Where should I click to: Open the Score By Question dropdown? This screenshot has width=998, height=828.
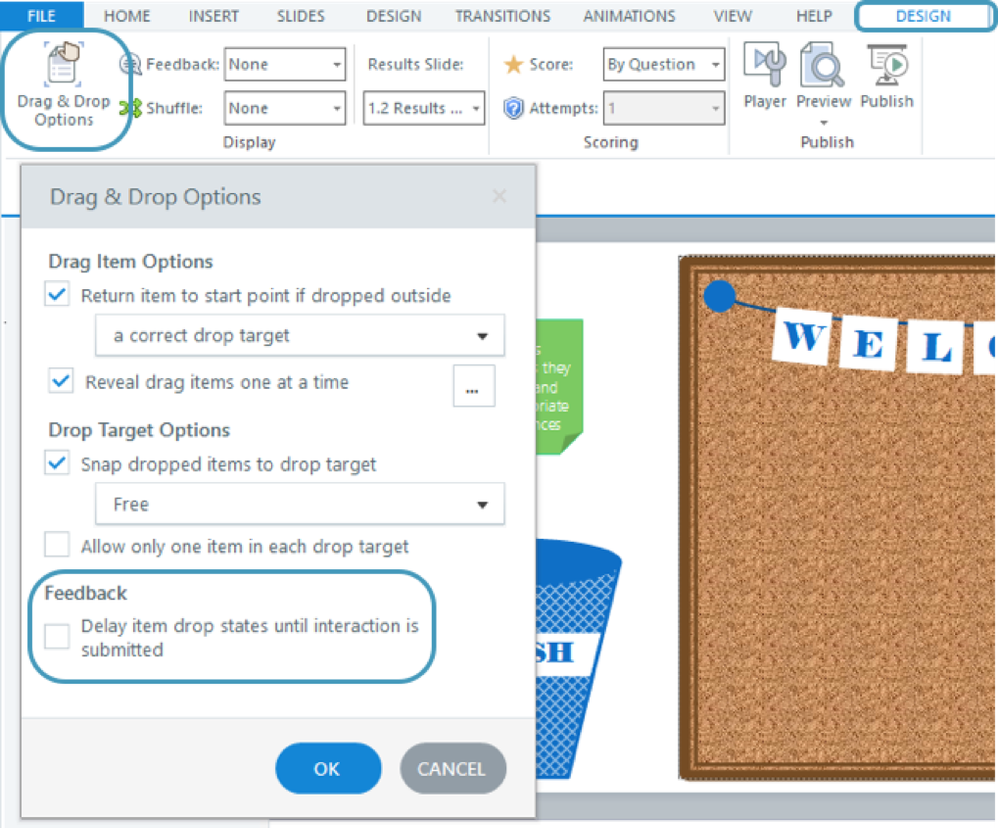pyautogui.click(x=664, y=64)
